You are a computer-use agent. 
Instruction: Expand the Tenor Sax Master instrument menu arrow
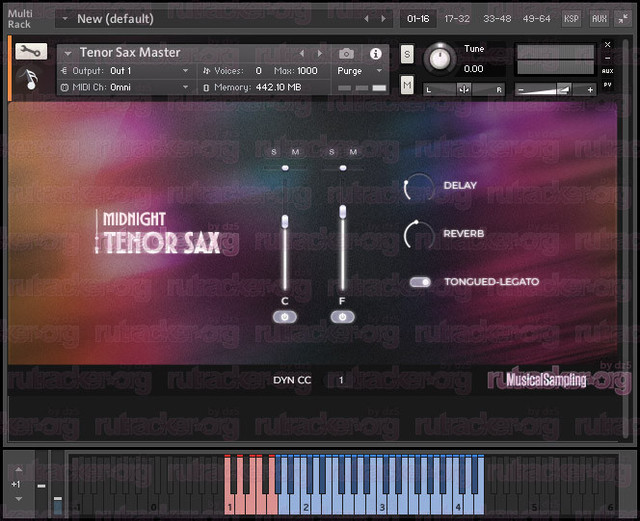tap(68, 53)
